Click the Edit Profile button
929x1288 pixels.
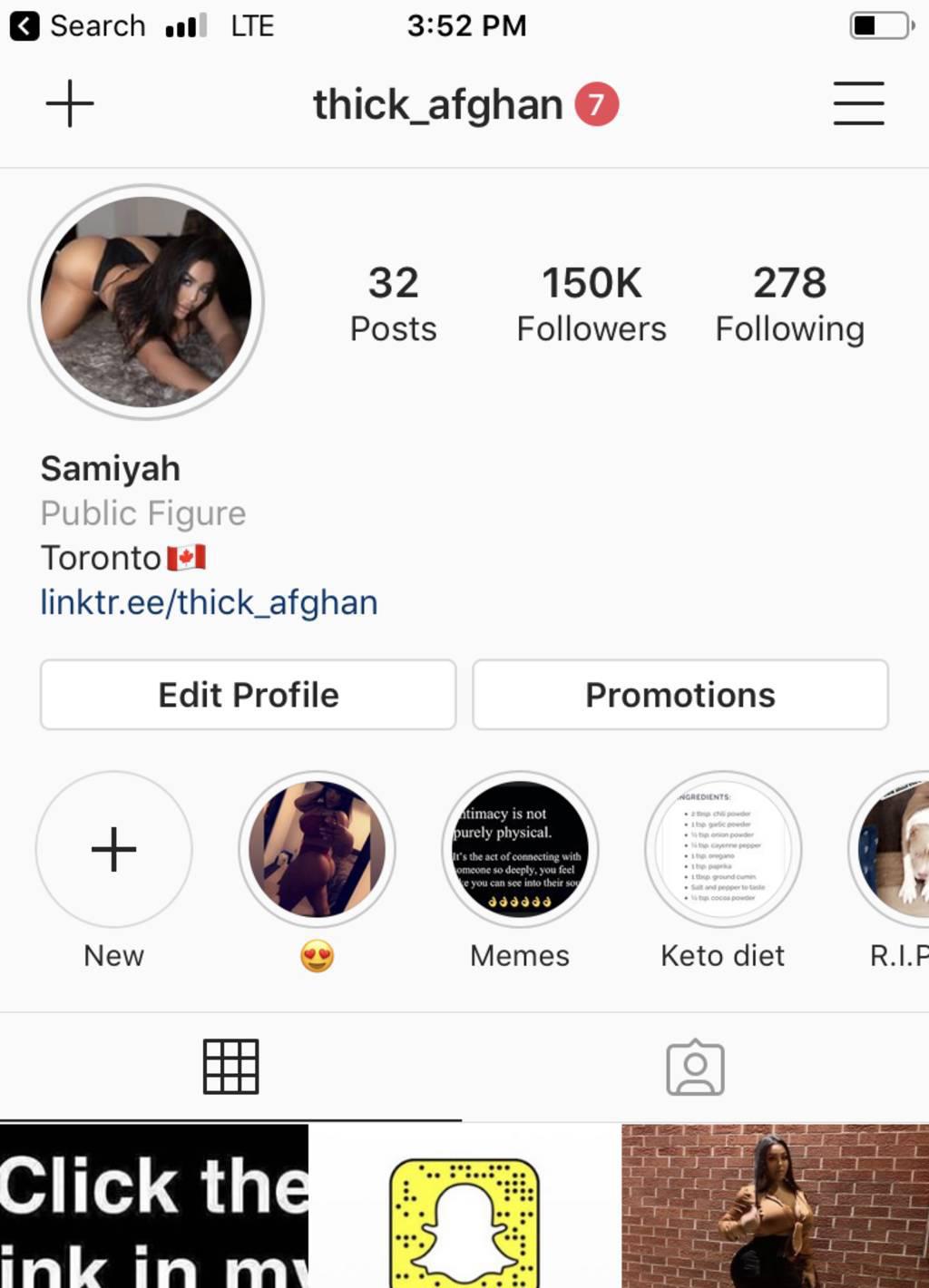(248, 695)
